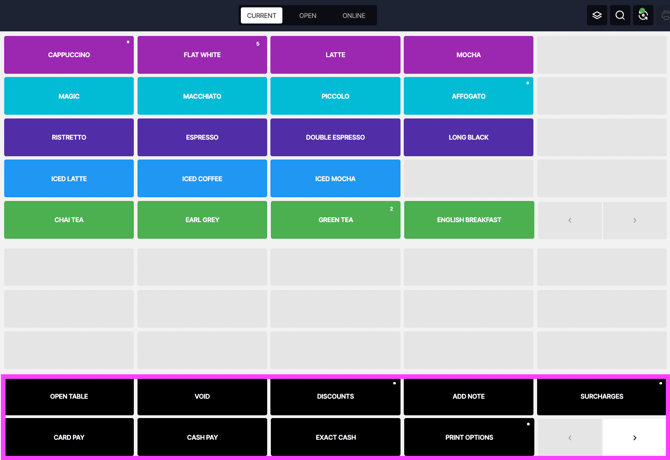The image size is (670, 460).
Task: Go to previous page of action buttons
Action: (x=570, y=437)
